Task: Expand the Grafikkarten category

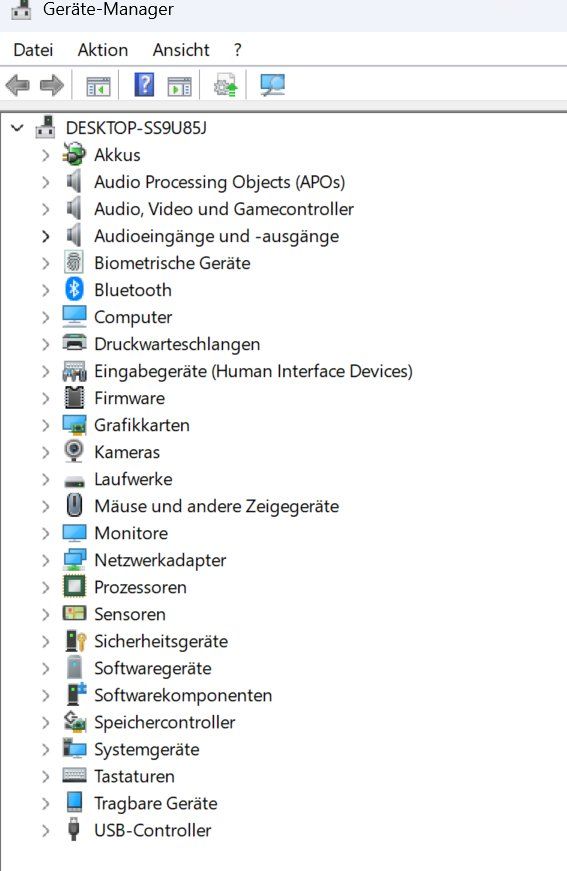Action: point(46,426)
